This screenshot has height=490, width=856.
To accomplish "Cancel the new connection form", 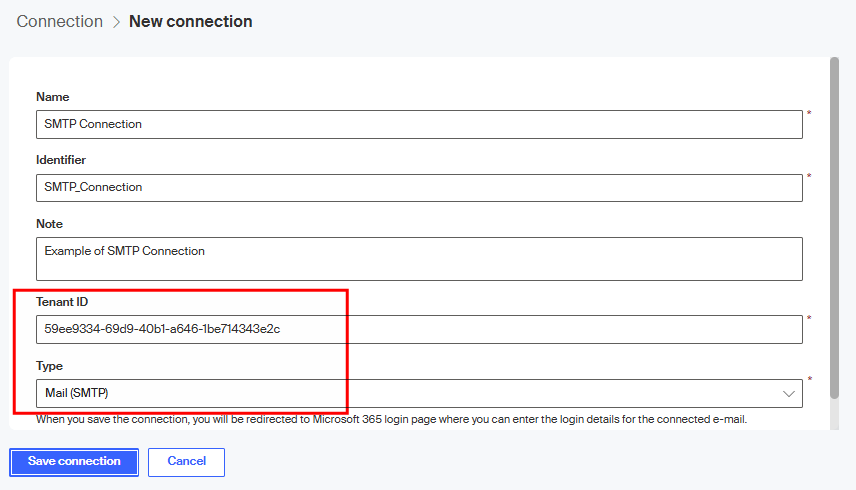I will tap(186, 462).
